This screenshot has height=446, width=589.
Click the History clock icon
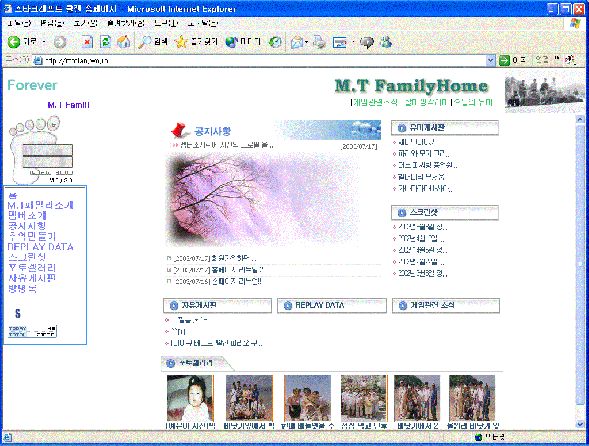point(275,42)
